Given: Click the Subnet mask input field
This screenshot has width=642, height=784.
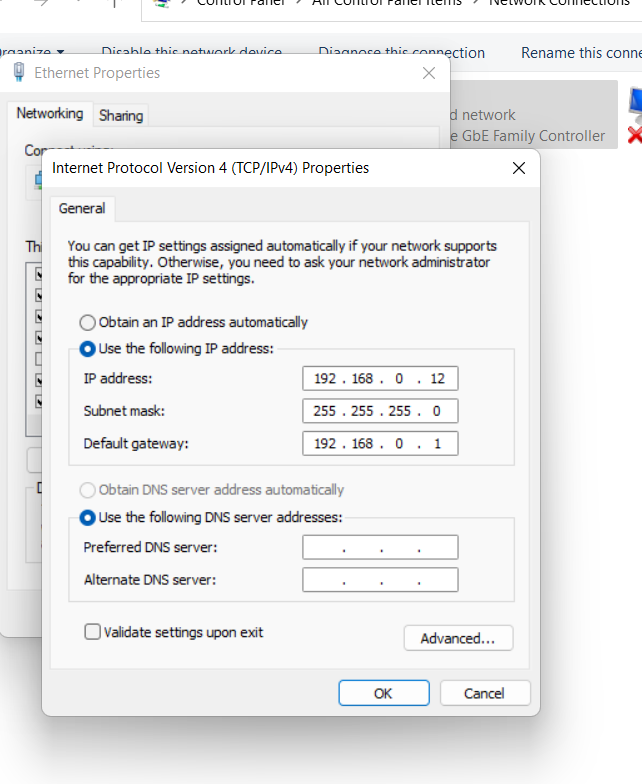Looking at the screenshot, I should pos(380,411).
